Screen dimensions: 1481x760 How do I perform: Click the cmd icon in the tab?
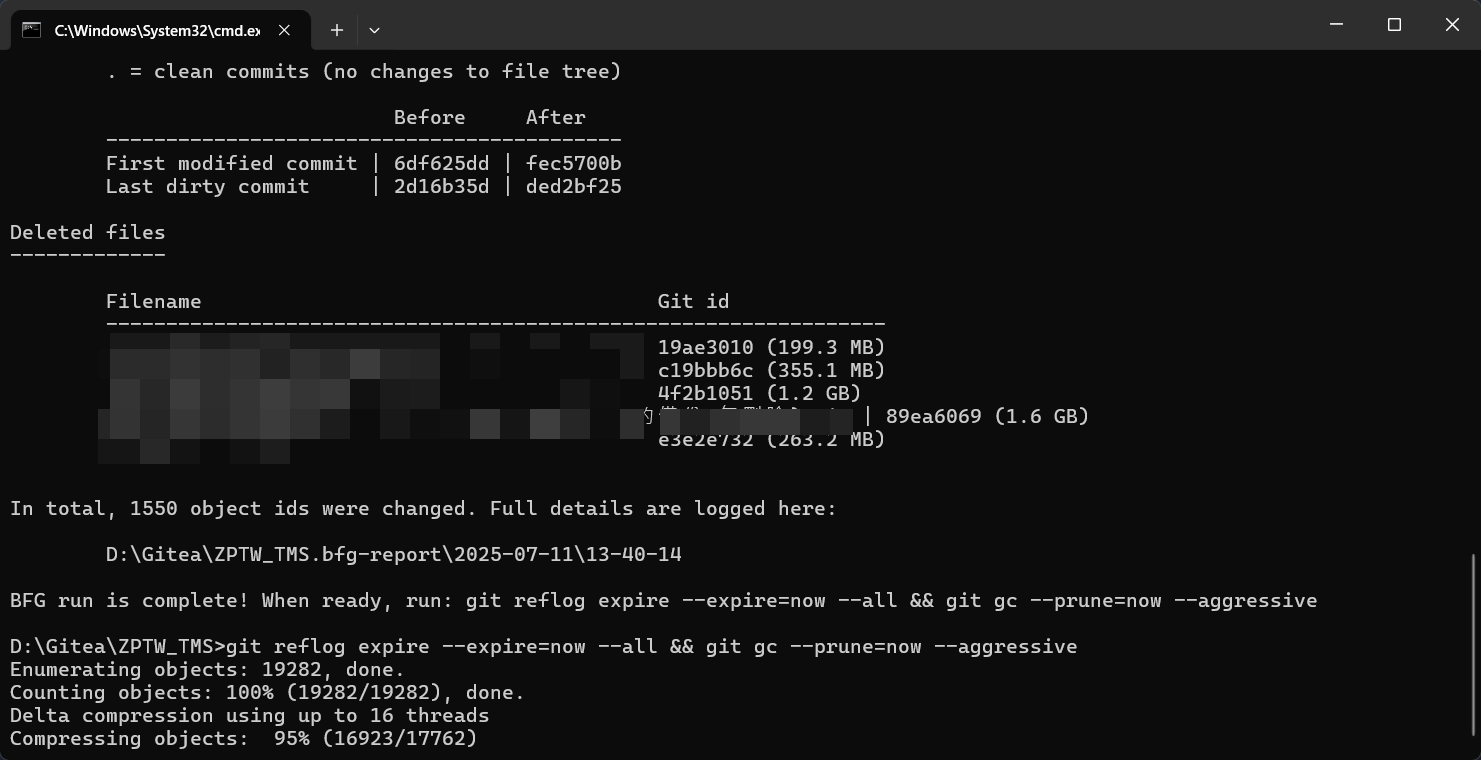click(32, 30)
